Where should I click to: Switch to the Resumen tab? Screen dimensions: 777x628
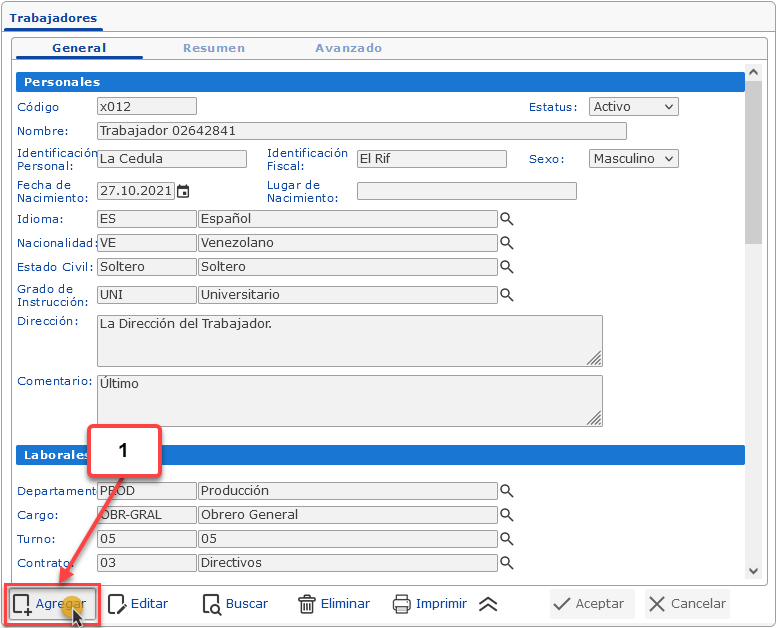point(213,48)
